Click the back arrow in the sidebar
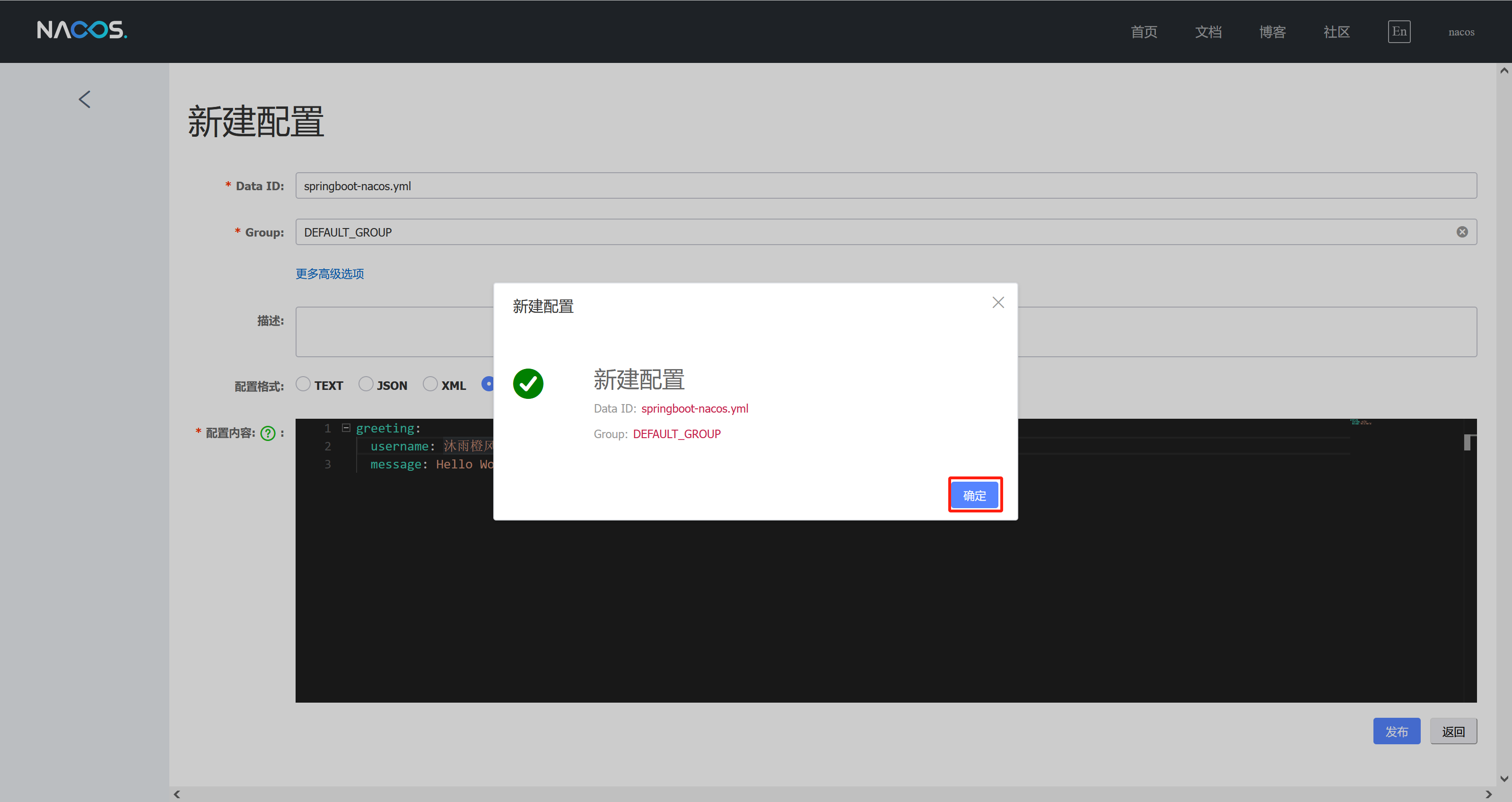Viewport: 1512px width, 802px height. 85,99
